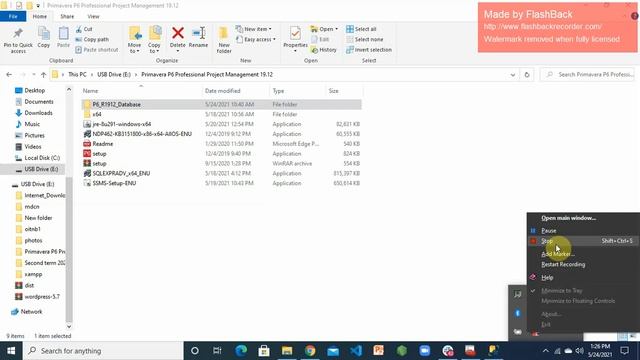Click Select none in ribbon
Image resolution: width=640 pixels, height=360 pixels.
pos(364,40)
